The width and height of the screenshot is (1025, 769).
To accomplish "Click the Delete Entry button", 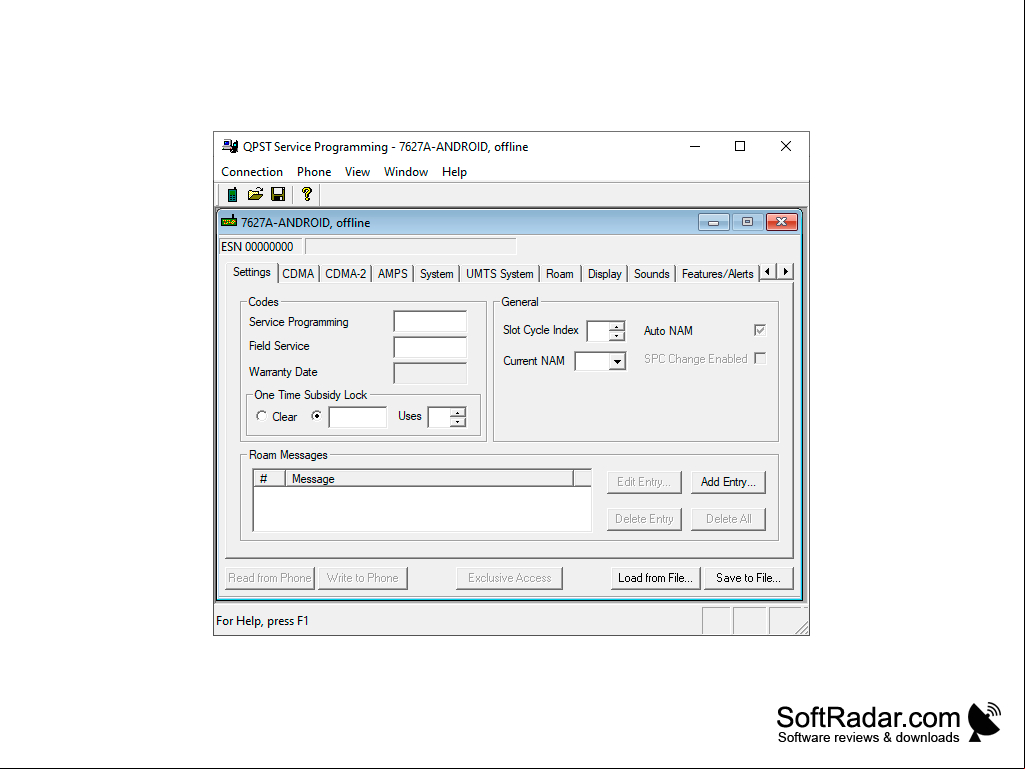I will [x=644, y=519].
